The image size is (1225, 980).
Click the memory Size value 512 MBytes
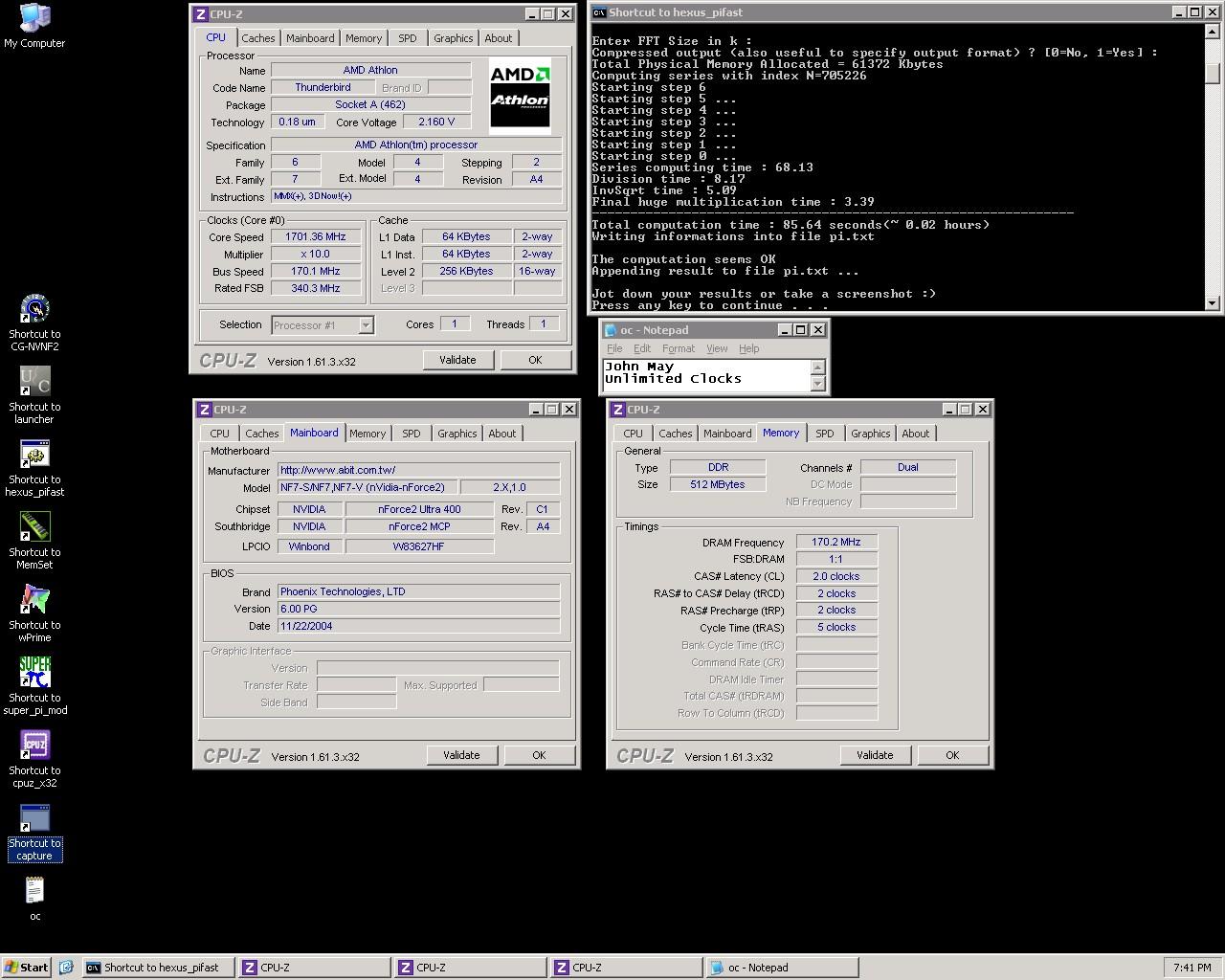(x=718, y=484)
